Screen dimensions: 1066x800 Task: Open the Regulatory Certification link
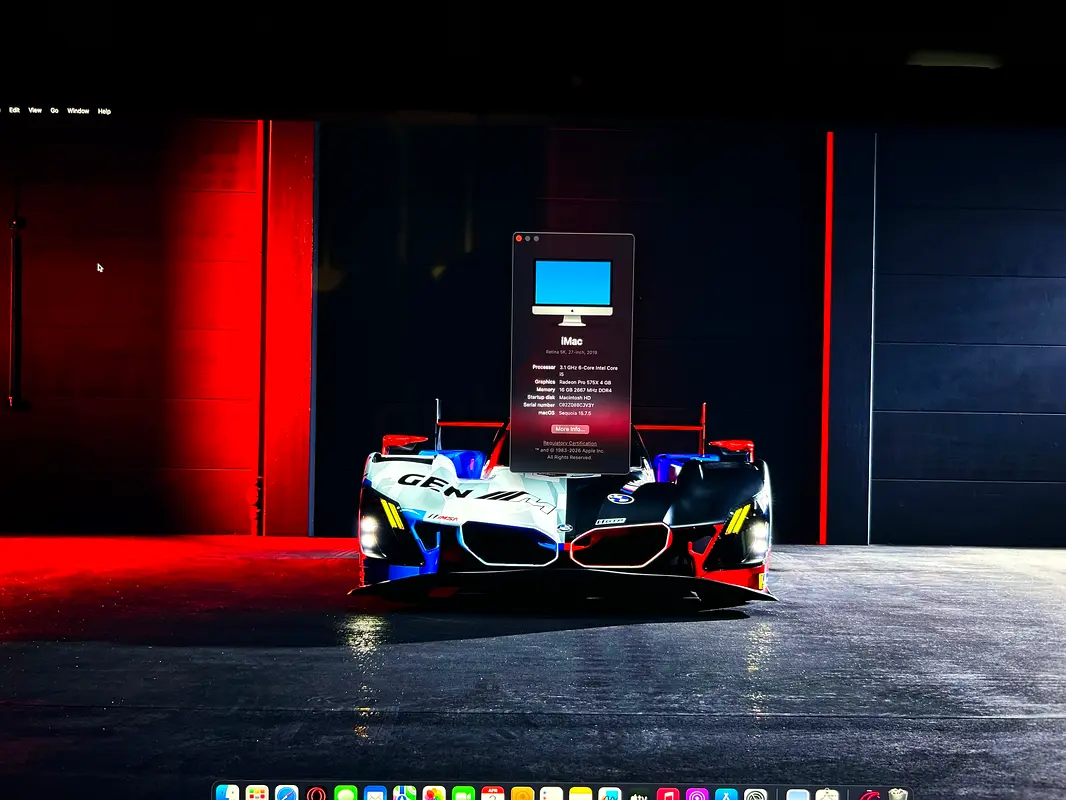click(x=572, y=444)
